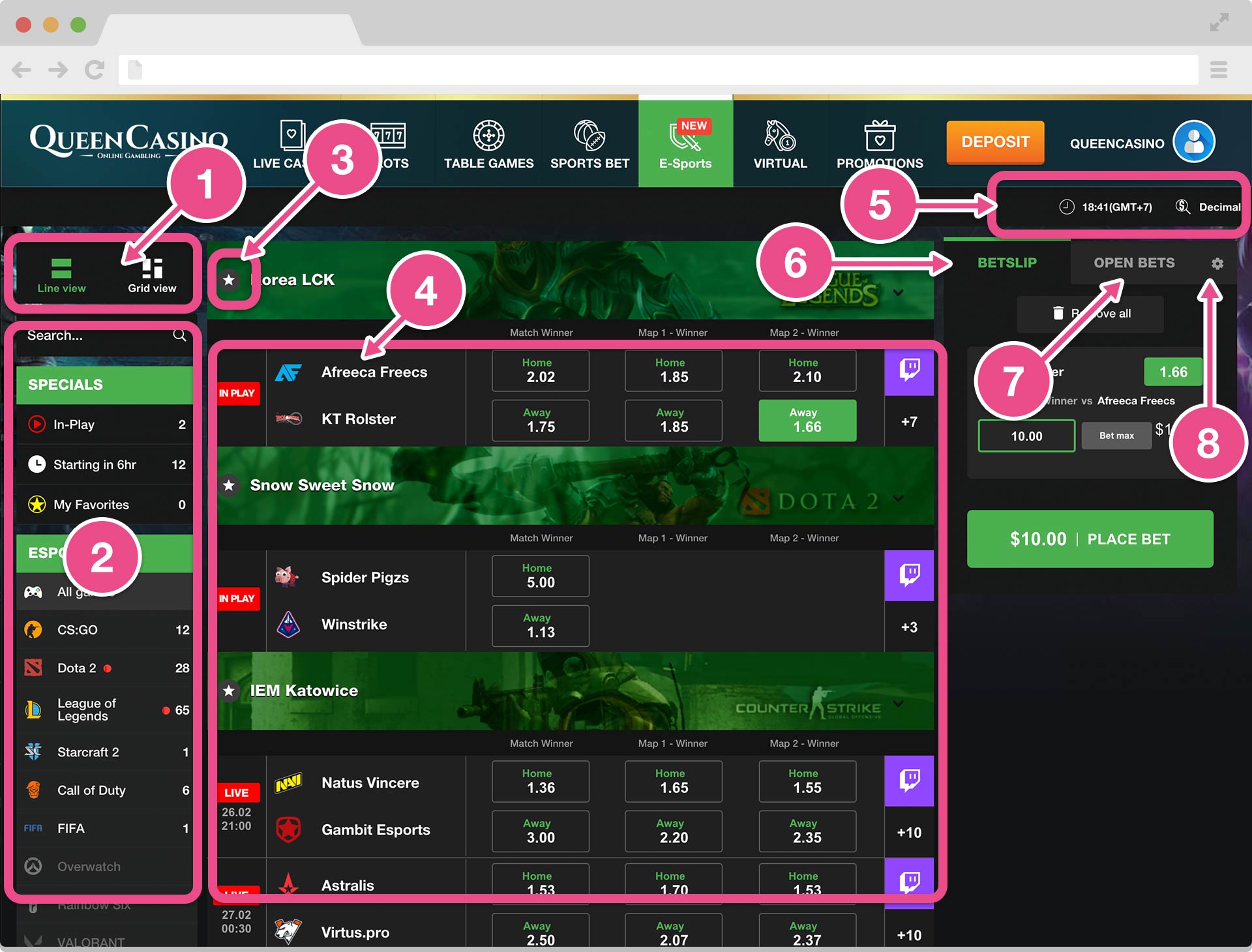This screenshot has height=952, width=1252.
Task: Favorite the IEM Katowice star
Action: [x=229, y=691]
